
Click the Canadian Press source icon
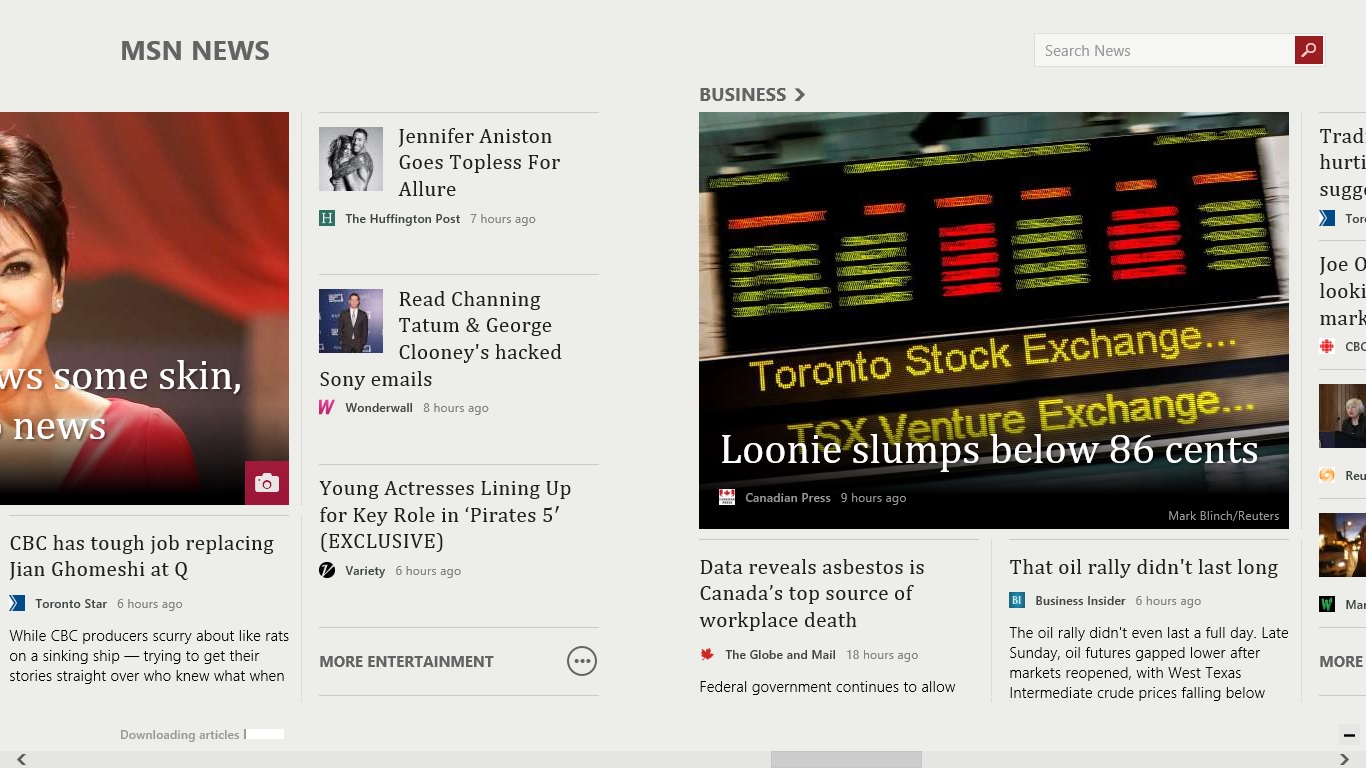tap(727, 497)
